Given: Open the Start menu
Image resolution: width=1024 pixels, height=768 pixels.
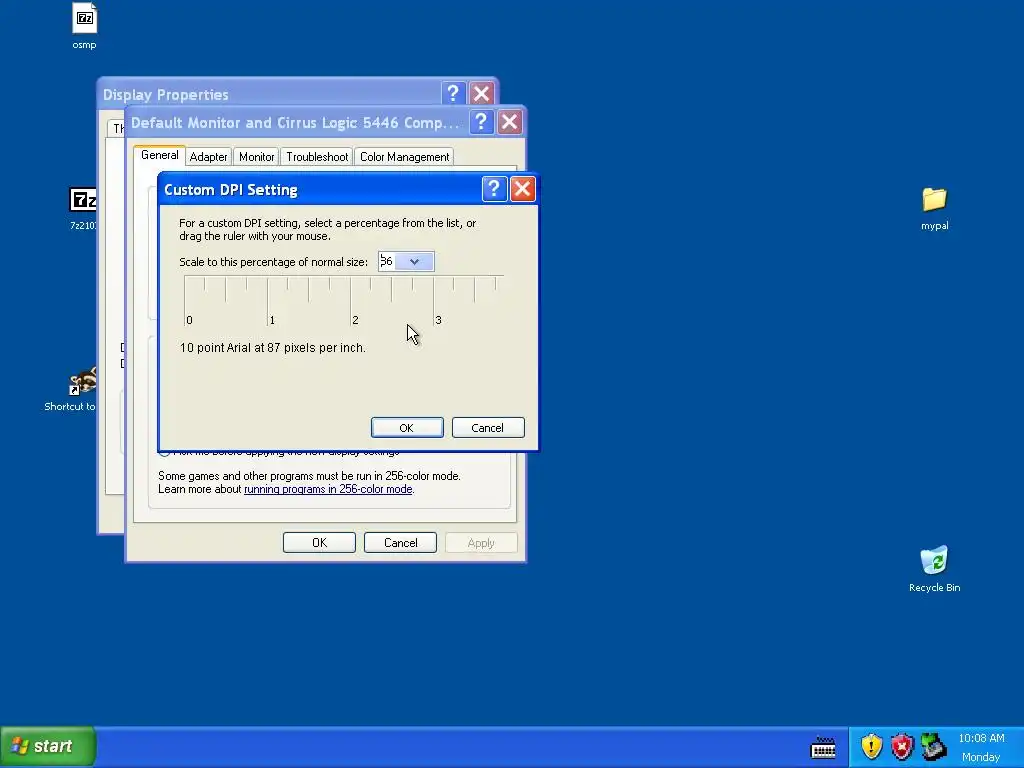Looking at the screenshot, I should click(47, 746).
